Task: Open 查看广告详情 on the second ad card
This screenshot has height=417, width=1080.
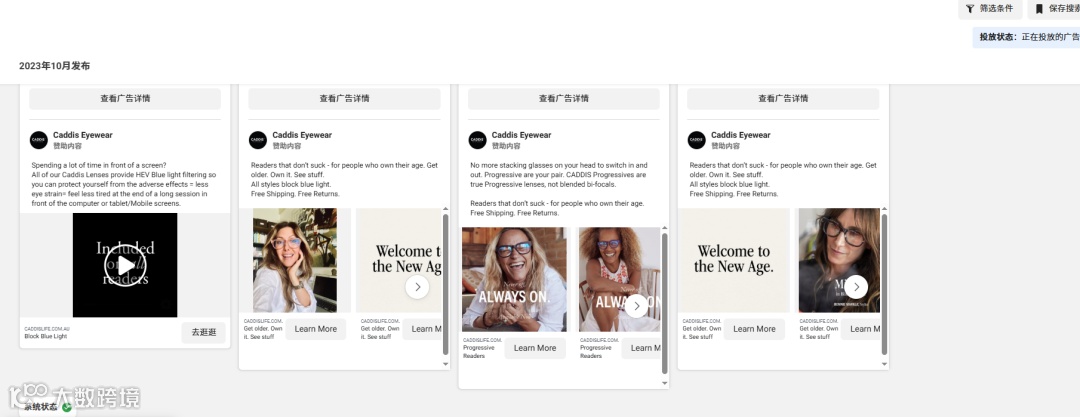Action: [x=344, y=99]
